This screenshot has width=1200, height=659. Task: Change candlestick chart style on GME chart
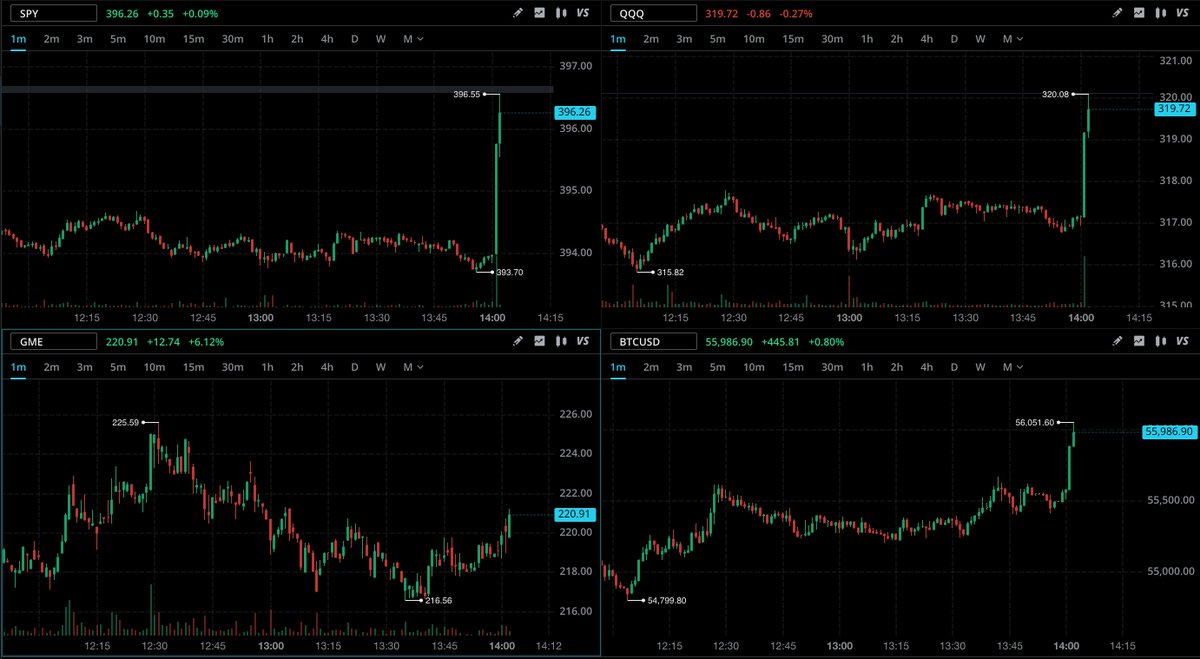[561, 341]
